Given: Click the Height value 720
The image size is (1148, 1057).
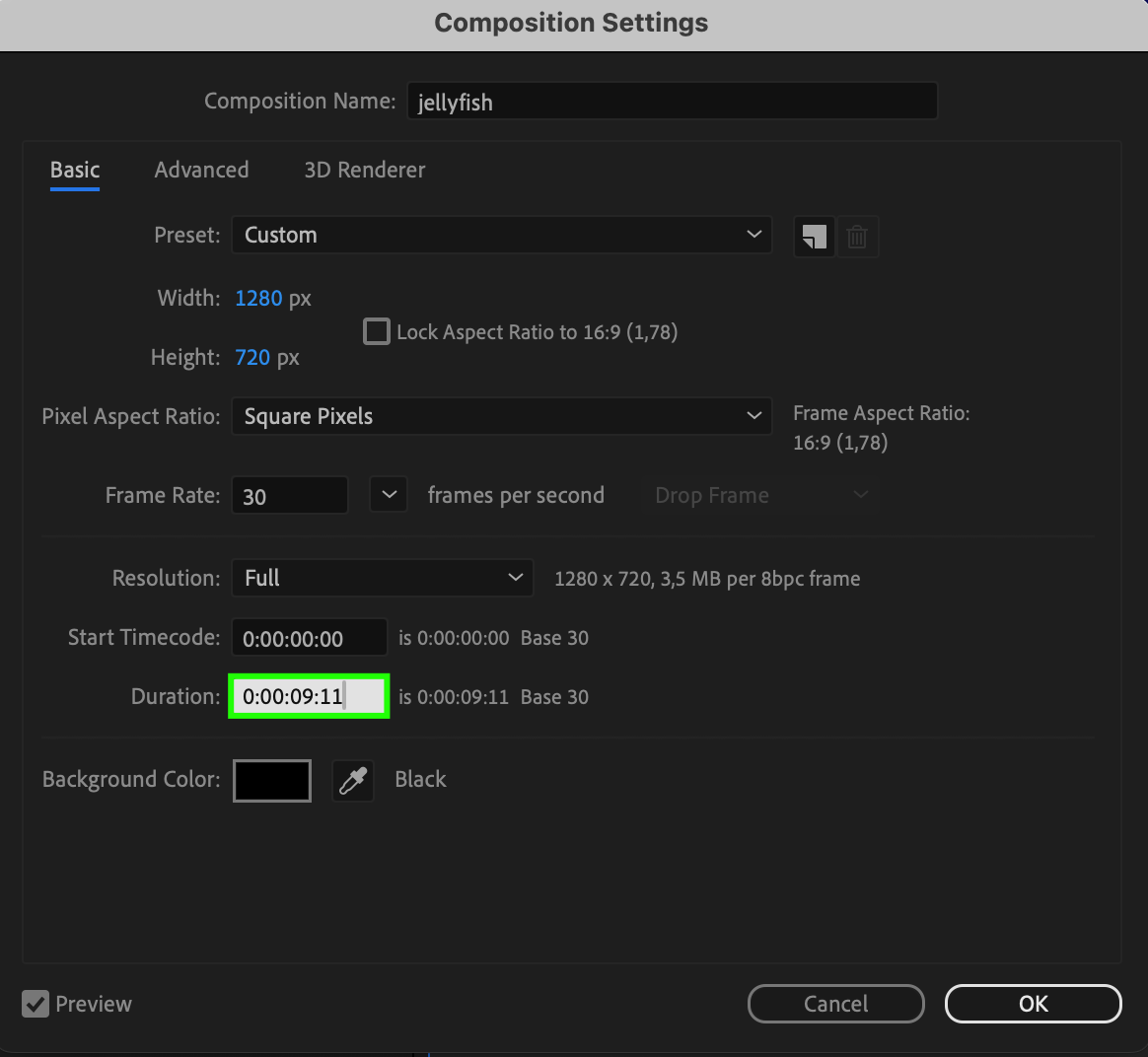Looking at the screenshot, I should point(252,357).
